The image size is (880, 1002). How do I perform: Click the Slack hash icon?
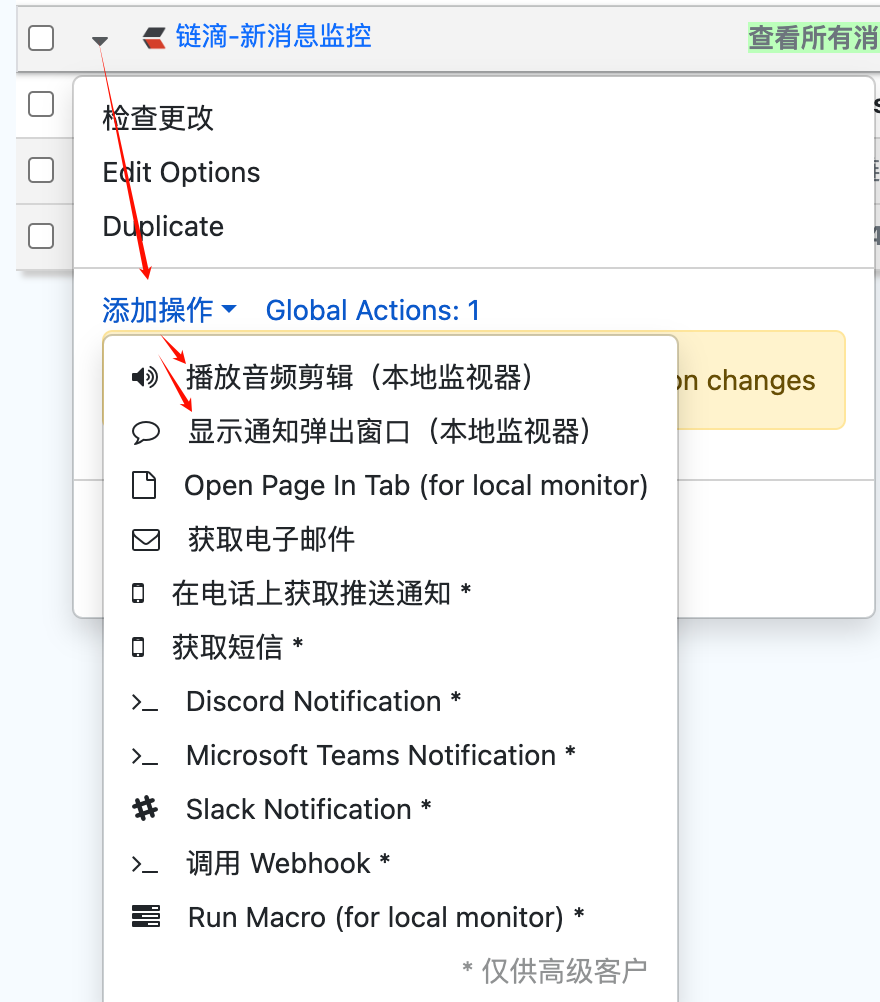coord(145,809)
